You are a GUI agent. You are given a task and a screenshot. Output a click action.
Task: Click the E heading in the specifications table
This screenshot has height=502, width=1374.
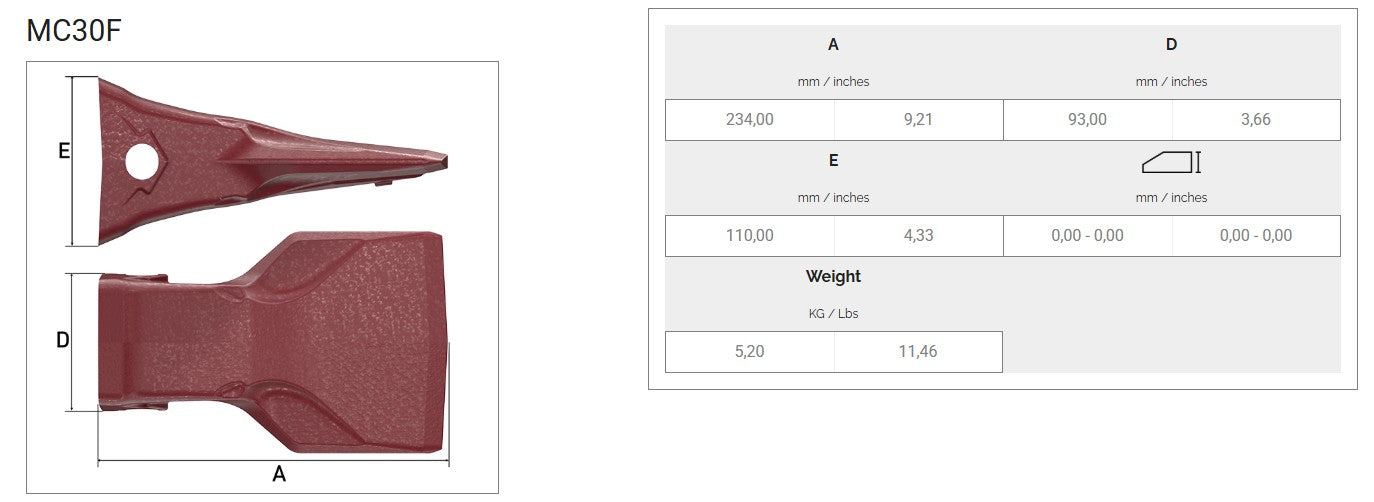pyautogui.click(x=833, y=160)
